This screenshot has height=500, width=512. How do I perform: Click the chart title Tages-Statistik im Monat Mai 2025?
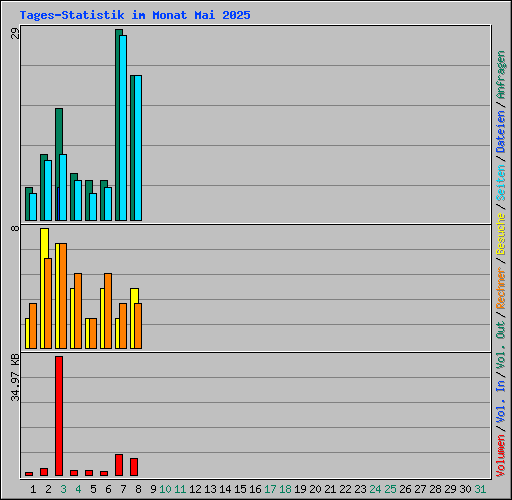[x=135, y=15]
